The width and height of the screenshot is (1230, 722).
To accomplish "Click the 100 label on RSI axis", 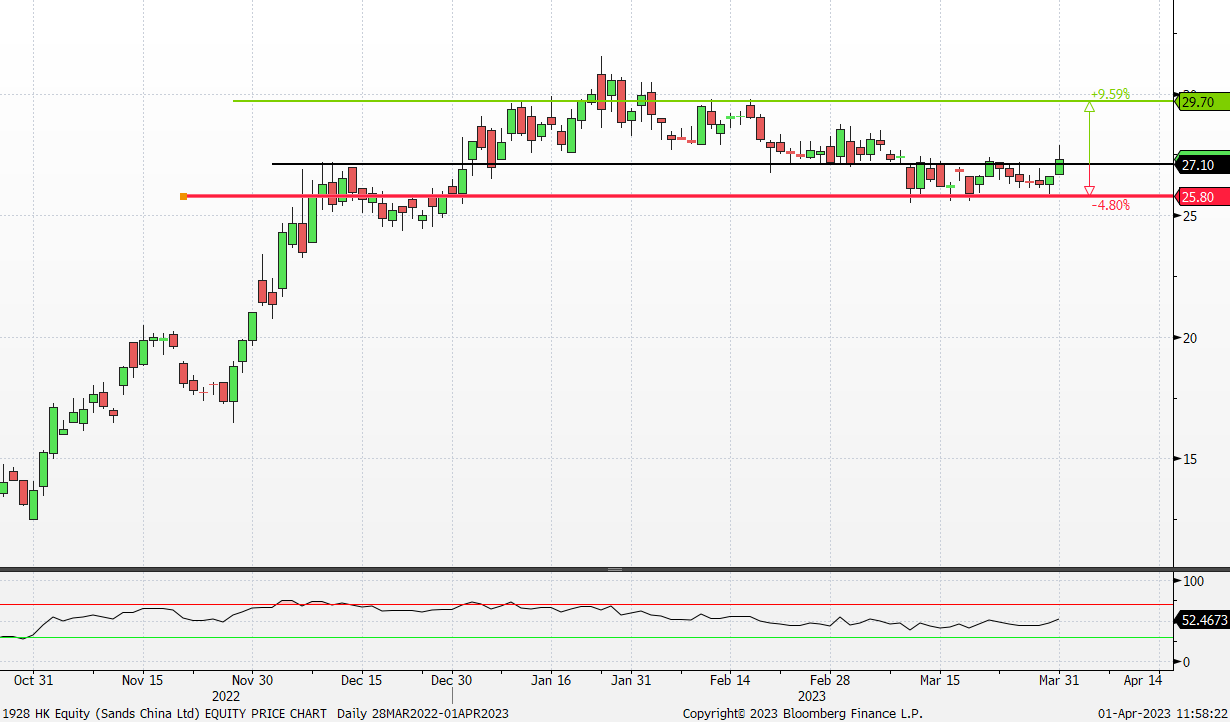I will (x=1193, y=580).
